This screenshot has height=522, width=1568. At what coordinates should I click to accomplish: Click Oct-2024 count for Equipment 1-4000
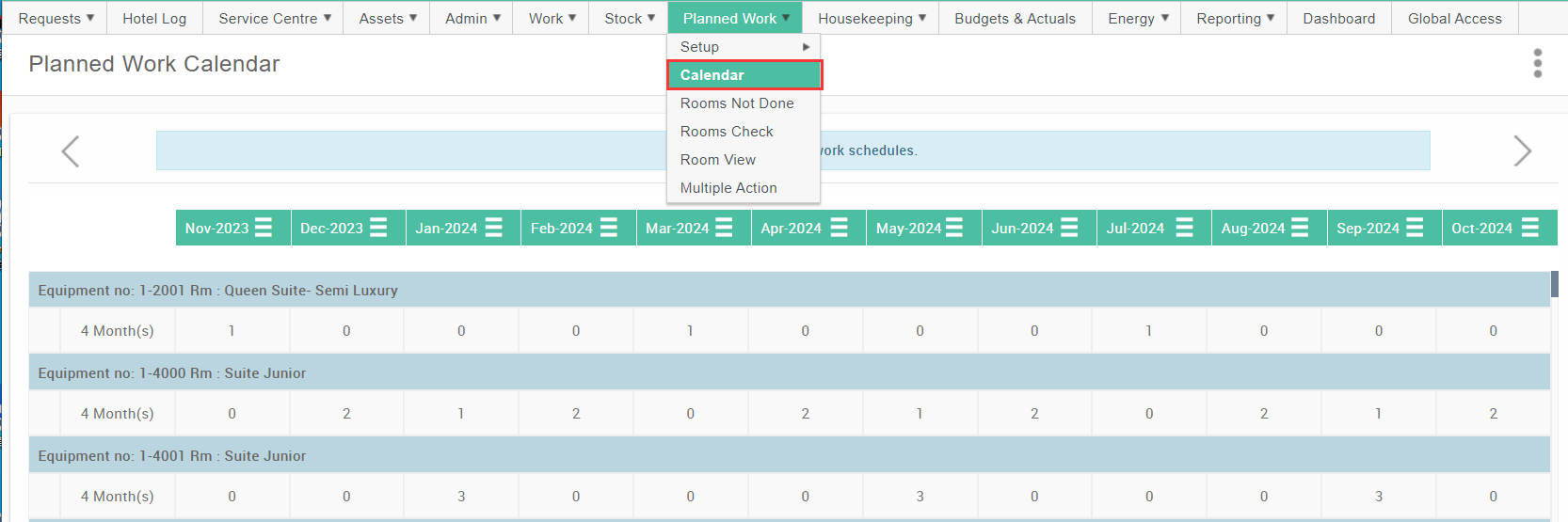(1493, 414)
